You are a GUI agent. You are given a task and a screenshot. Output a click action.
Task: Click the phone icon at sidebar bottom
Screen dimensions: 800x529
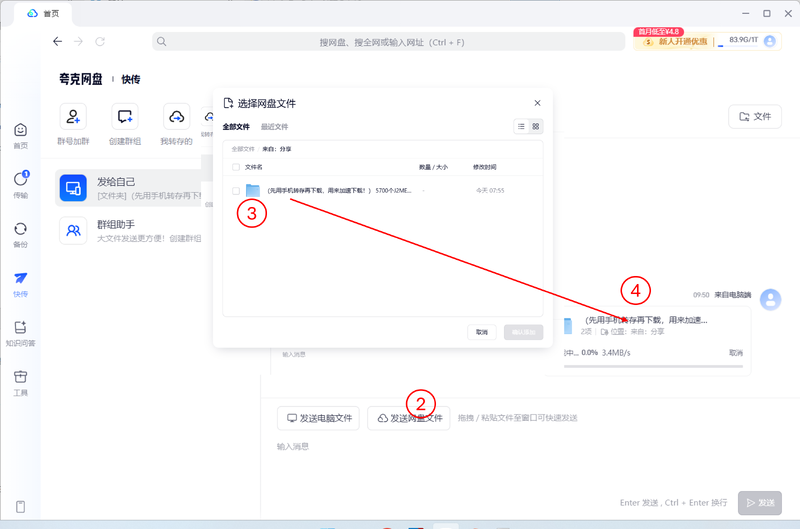[20, 507]
